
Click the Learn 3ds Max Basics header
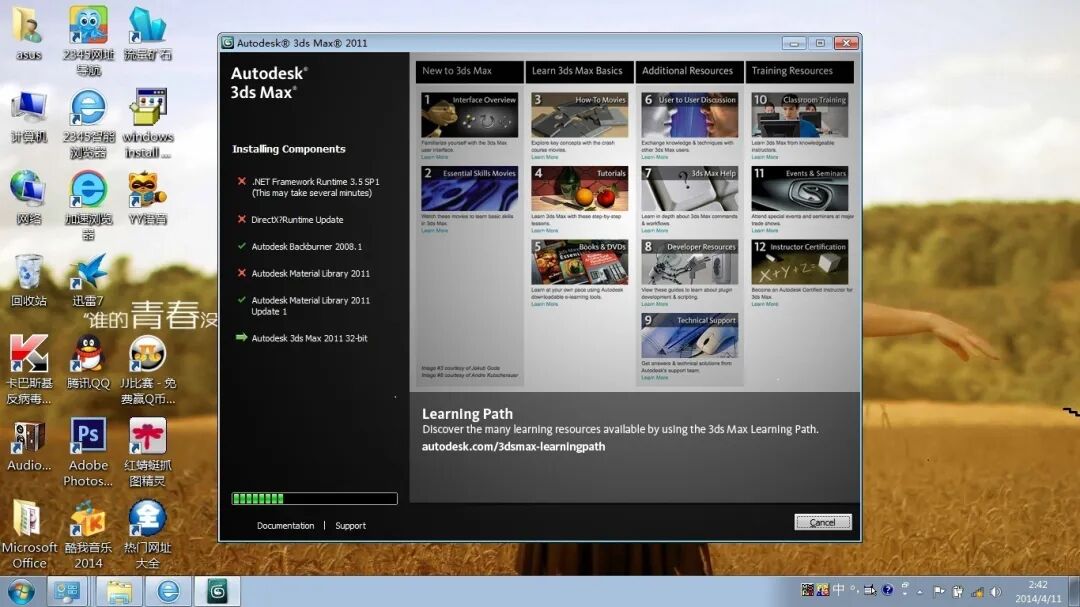[579, 71]
